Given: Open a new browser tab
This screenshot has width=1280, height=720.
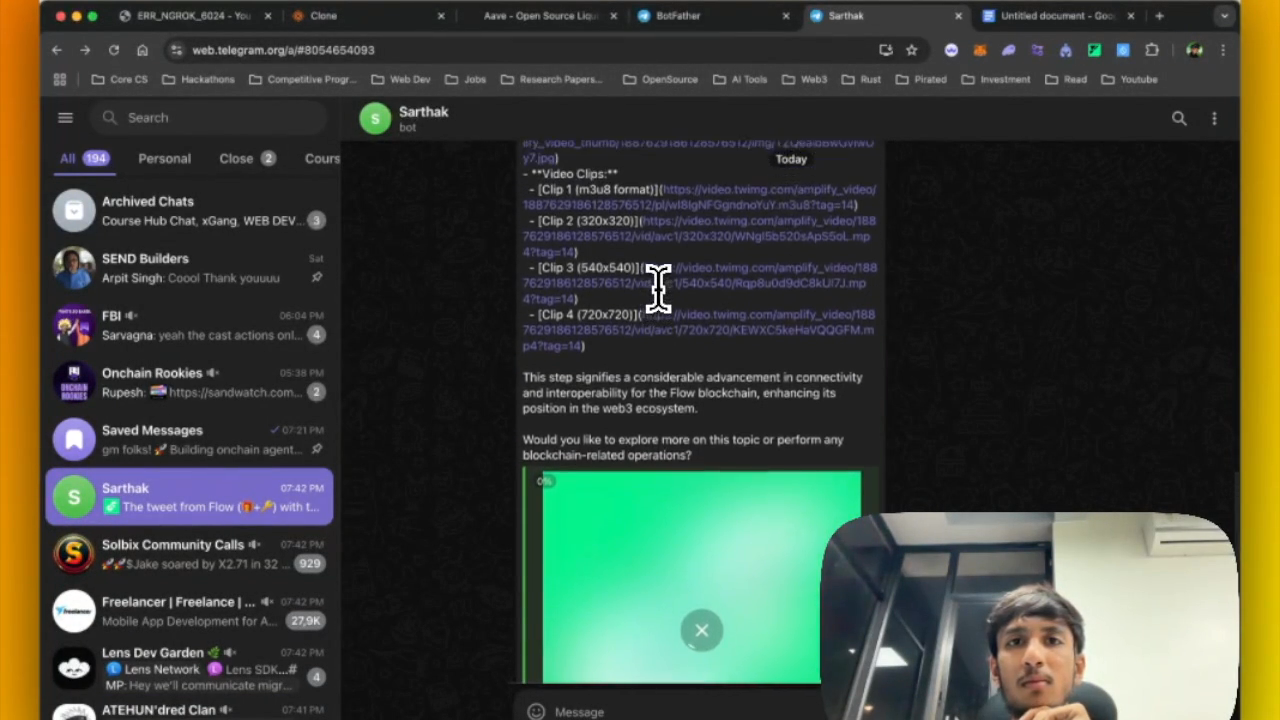Looking at the screenshot, I should [1159, 16].
